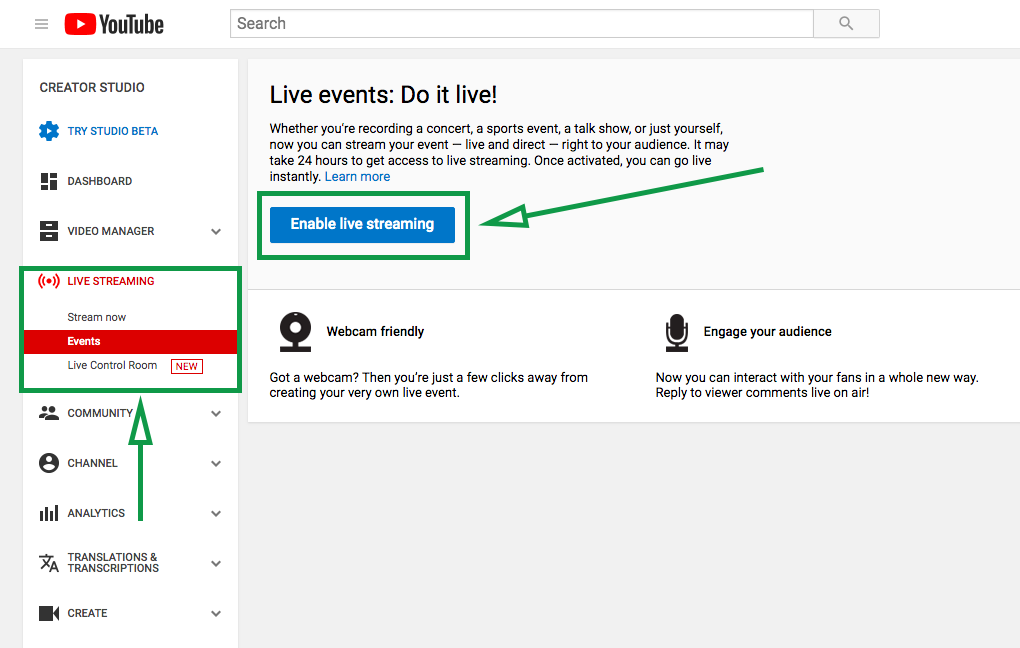1020x648 pixels.
Task: Open the LIVE STREAMING section label
Action: (111, 281)
